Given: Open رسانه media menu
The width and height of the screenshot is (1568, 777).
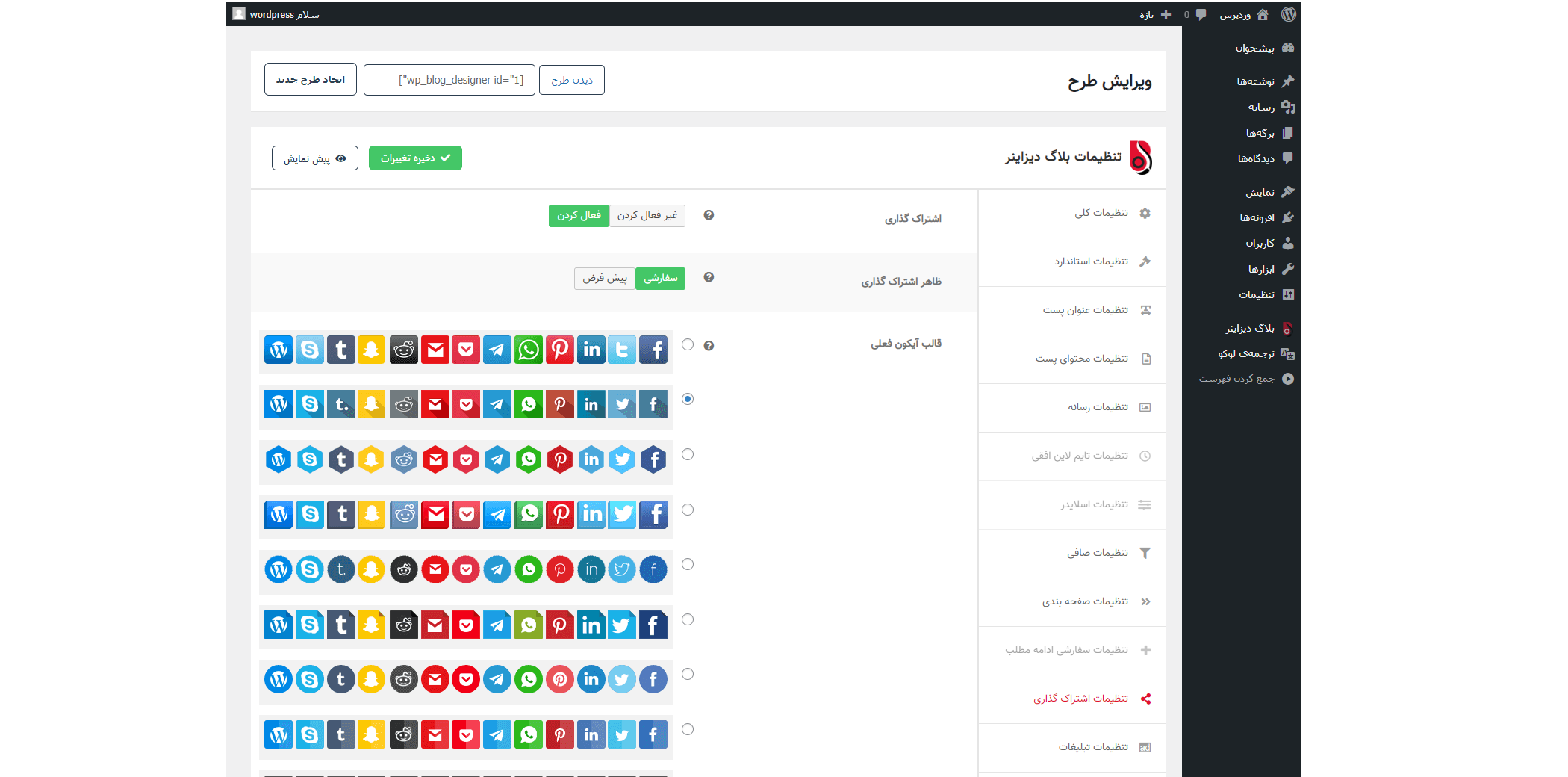Looking at the screenshot, I should click(x=1242, y=108).
